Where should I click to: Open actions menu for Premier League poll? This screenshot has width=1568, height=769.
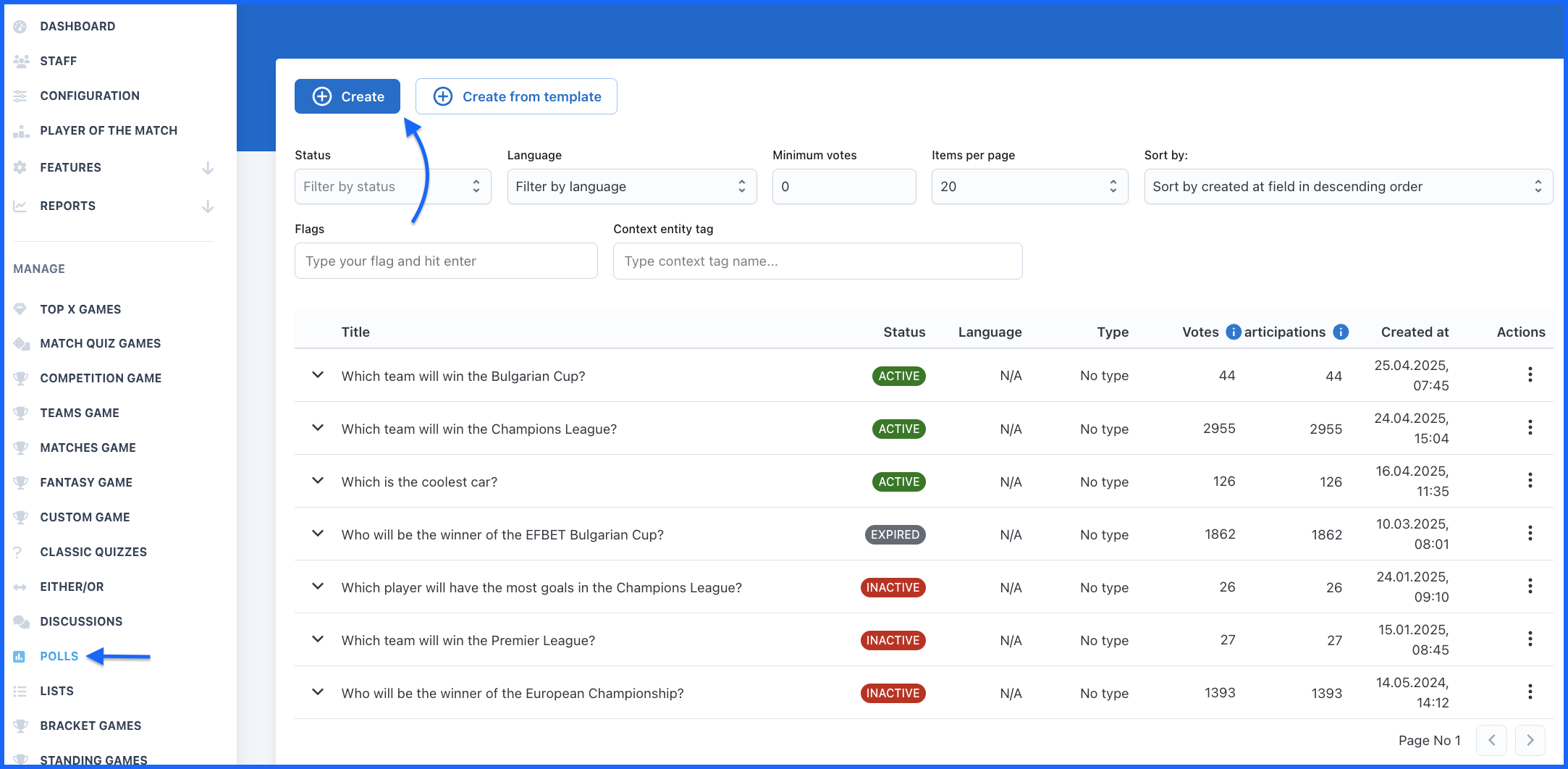pos(1530,639)
